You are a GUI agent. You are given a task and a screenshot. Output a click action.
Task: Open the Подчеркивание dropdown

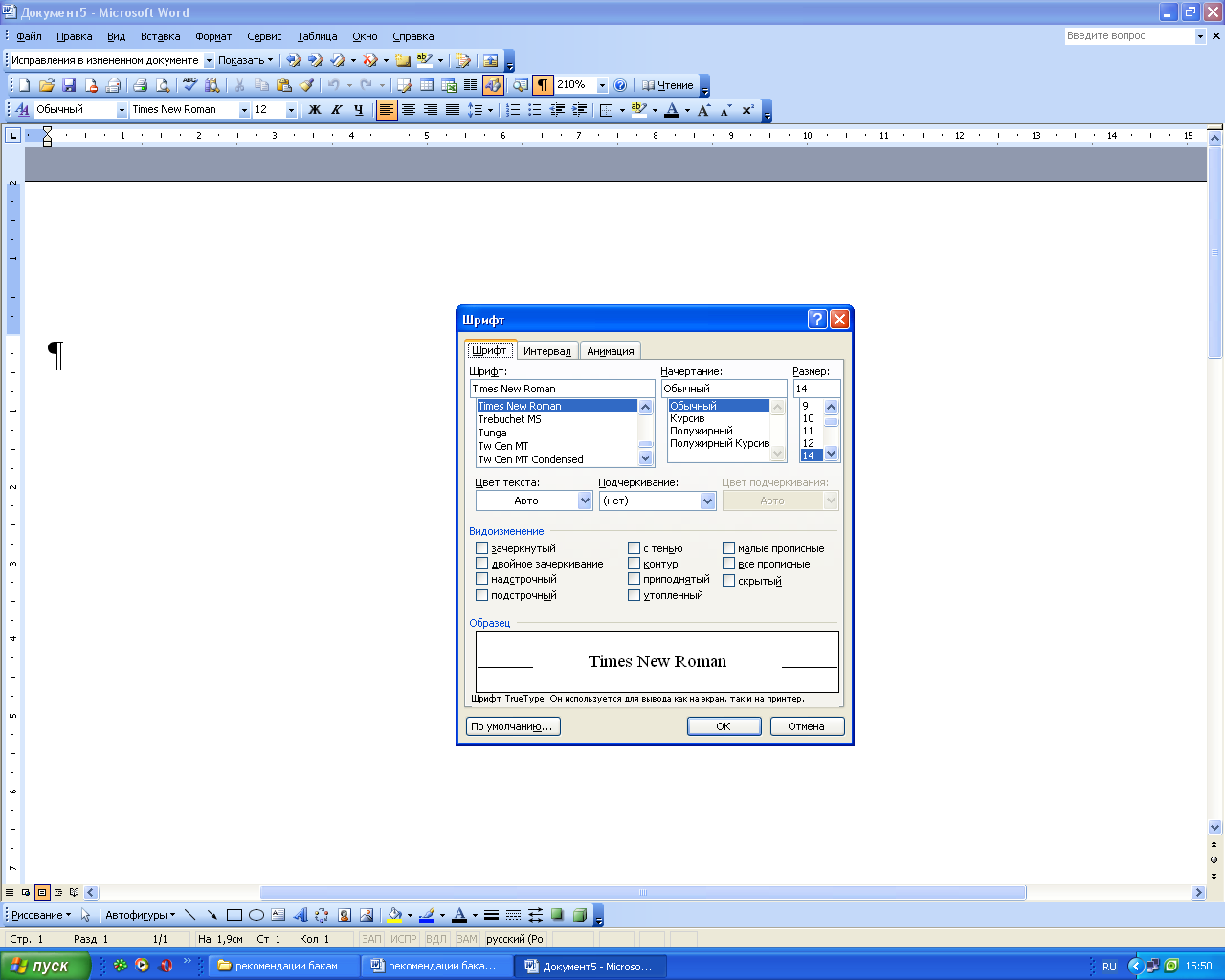(x=707, y=501)
